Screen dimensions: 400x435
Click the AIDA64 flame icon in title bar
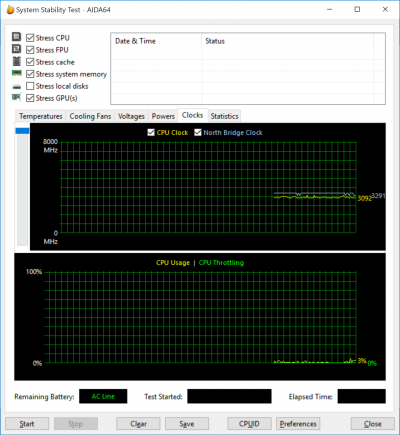pyautogui.click(x=10, y=10)
